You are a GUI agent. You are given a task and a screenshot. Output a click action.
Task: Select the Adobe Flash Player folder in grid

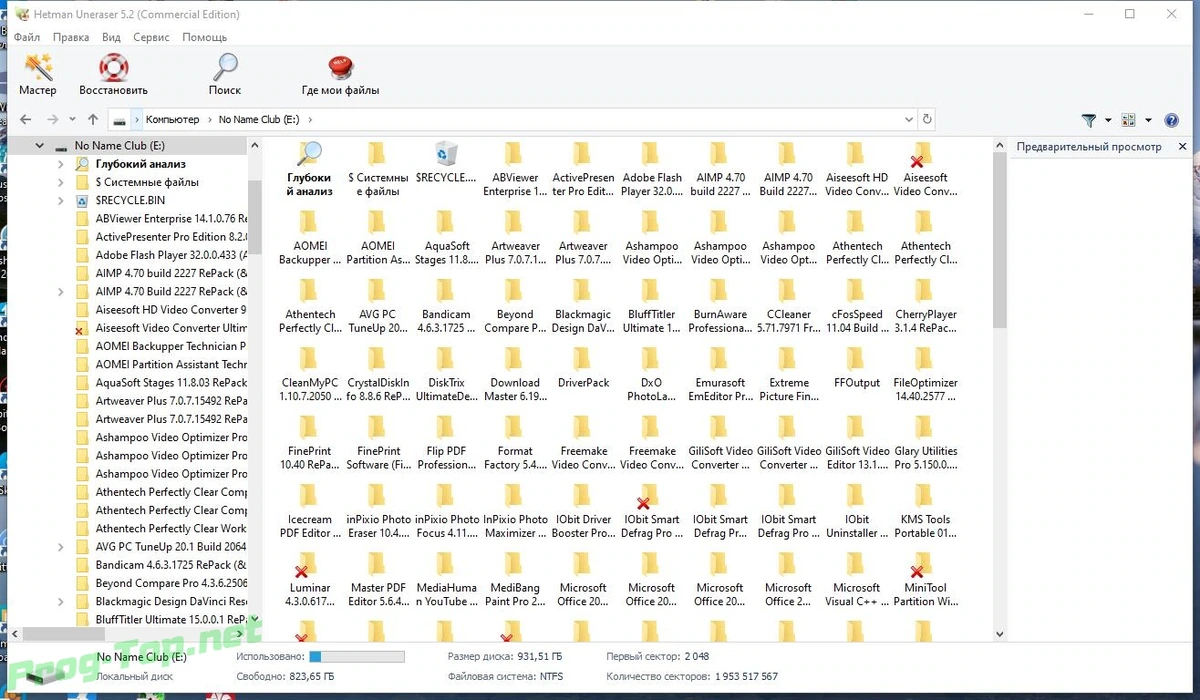651,169
